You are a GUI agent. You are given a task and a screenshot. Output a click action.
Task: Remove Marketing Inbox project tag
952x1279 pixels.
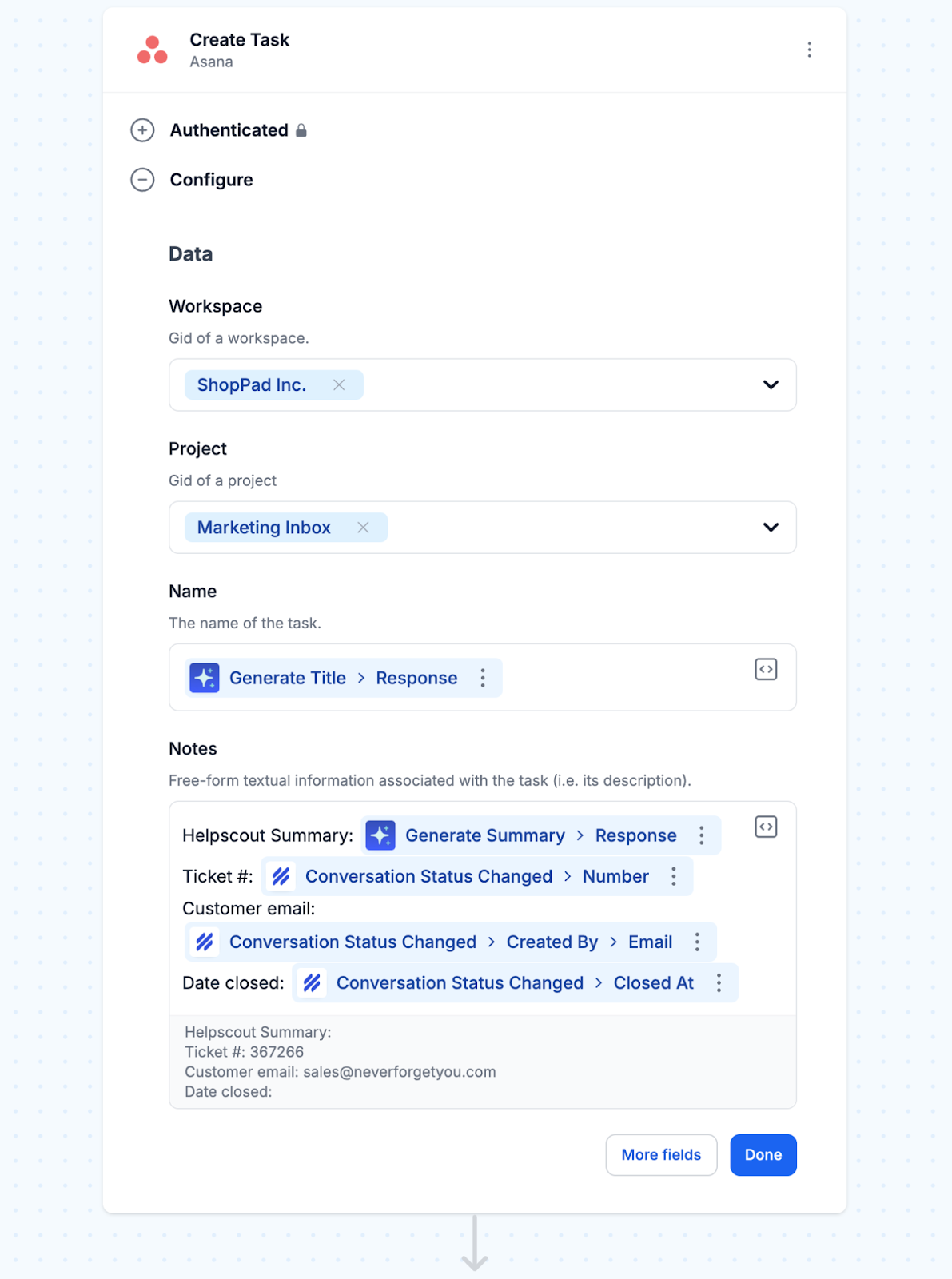363,528
